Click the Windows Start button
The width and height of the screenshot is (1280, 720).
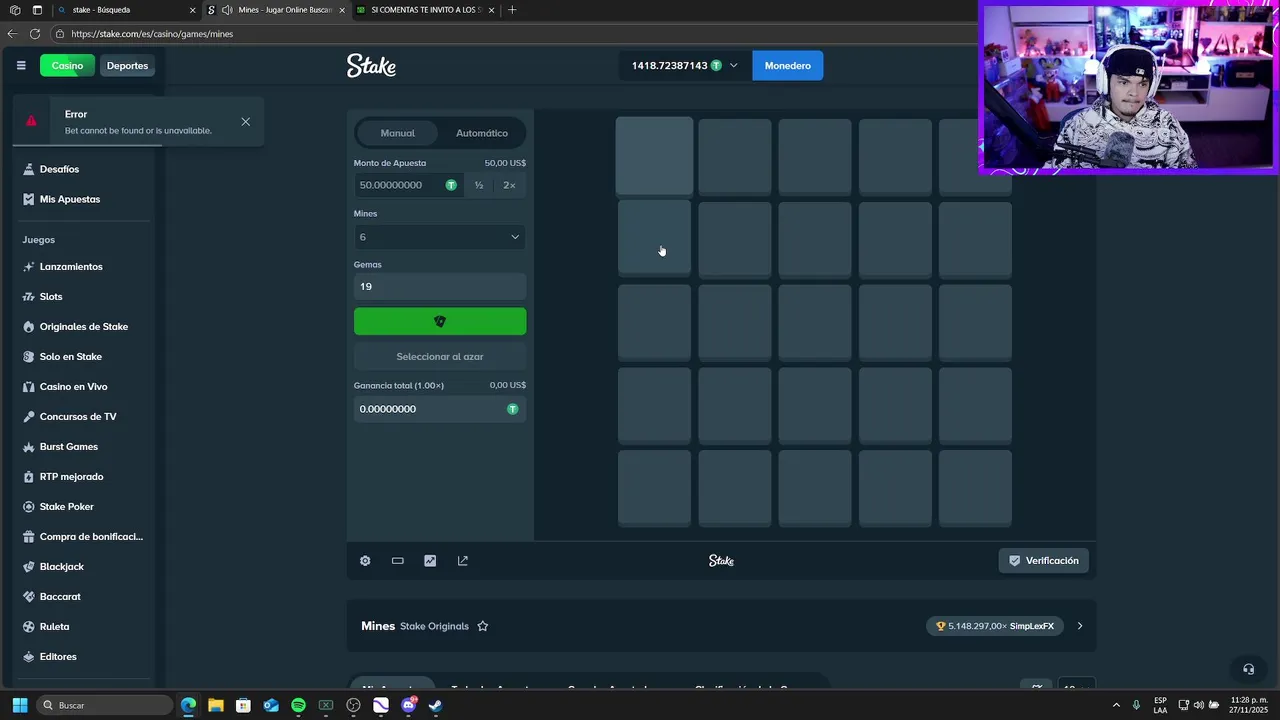[19, 705]
